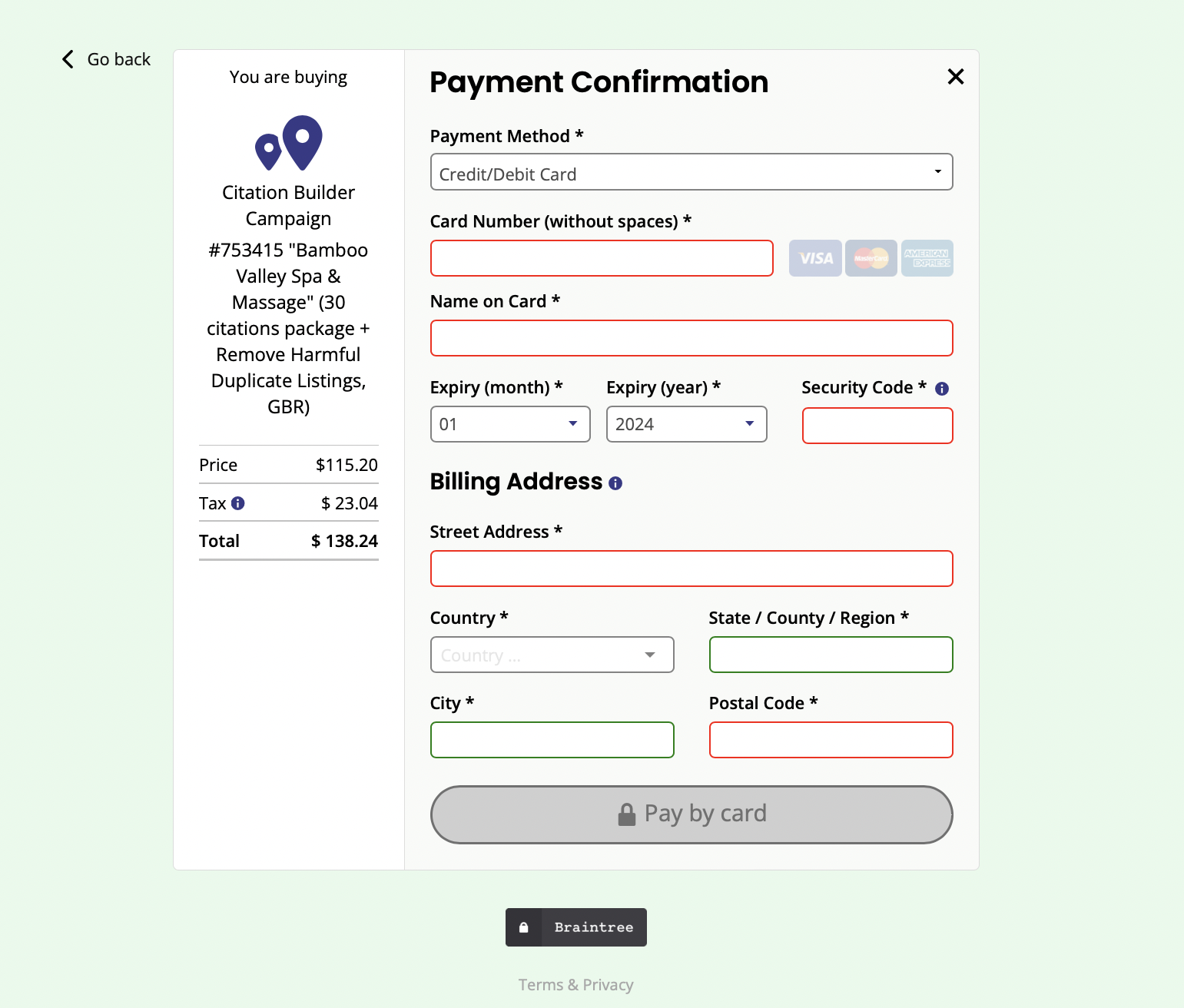
Task: Click the Mastercard icon
Action: point(871,258)
